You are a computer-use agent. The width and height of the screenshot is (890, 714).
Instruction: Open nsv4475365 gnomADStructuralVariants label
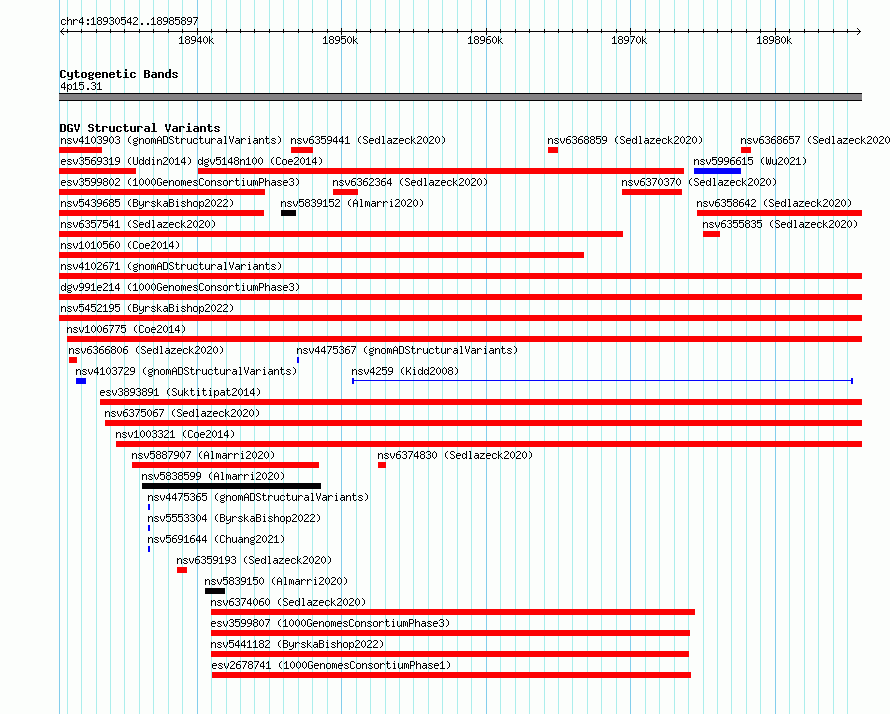click(x=258, y=497)
